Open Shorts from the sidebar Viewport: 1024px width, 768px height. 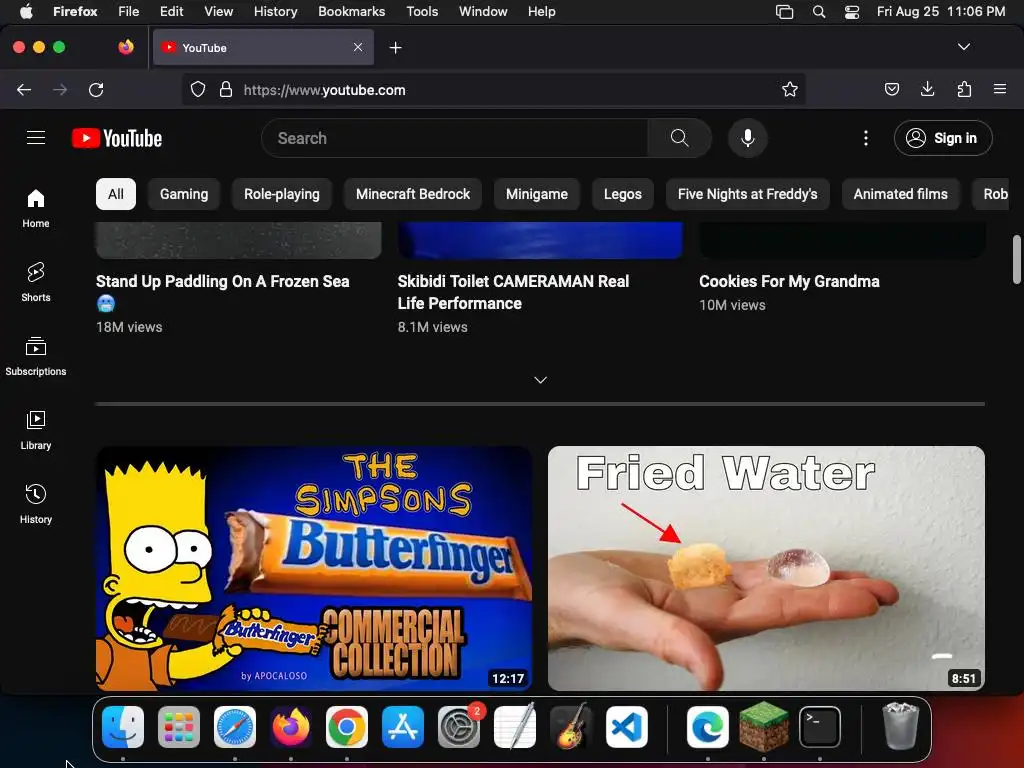36,282
